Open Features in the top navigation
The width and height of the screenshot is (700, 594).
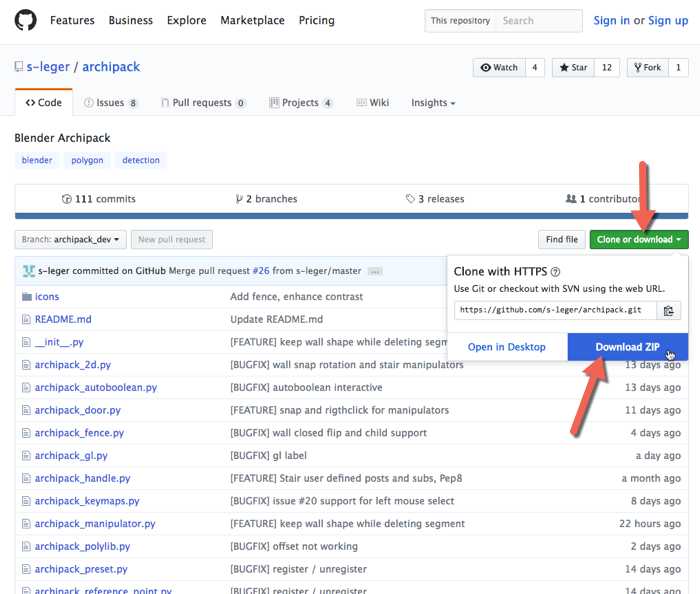pyautogui.click(x=72, y=21)
